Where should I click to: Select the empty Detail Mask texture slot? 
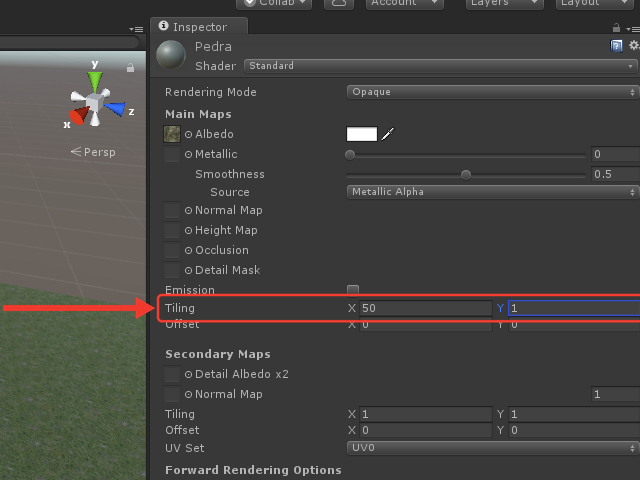[x=172, y=270]
